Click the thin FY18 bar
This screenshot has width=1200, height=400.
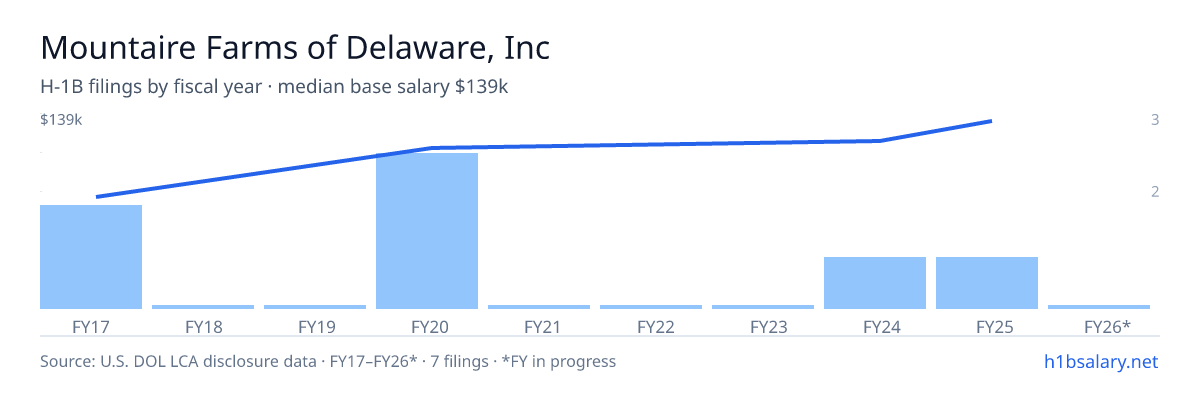pos(203,307)
